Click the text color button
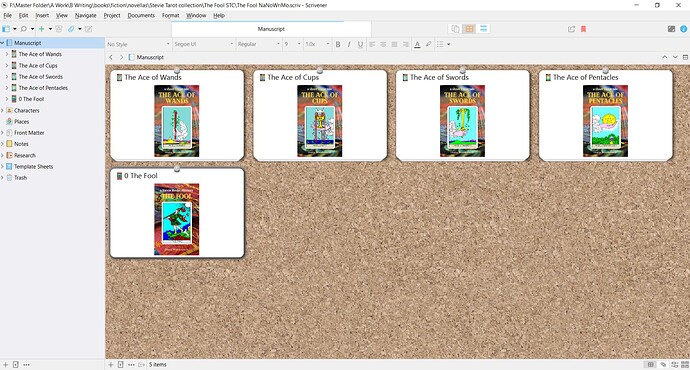 coord(417,44)
